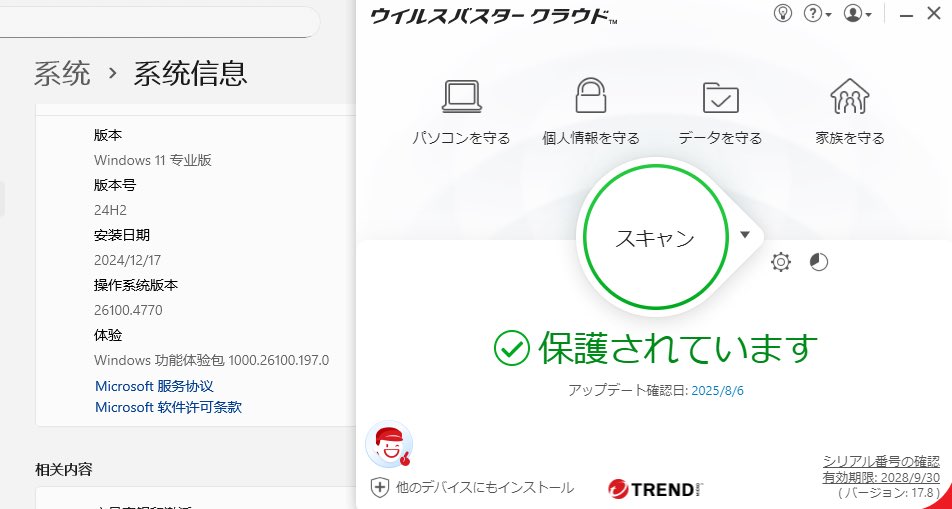Image resolution: width=952 pixels, height=509 pixels.
Task: Open Microsoft 软件许可条款 link in Settings
Action: 168,407
